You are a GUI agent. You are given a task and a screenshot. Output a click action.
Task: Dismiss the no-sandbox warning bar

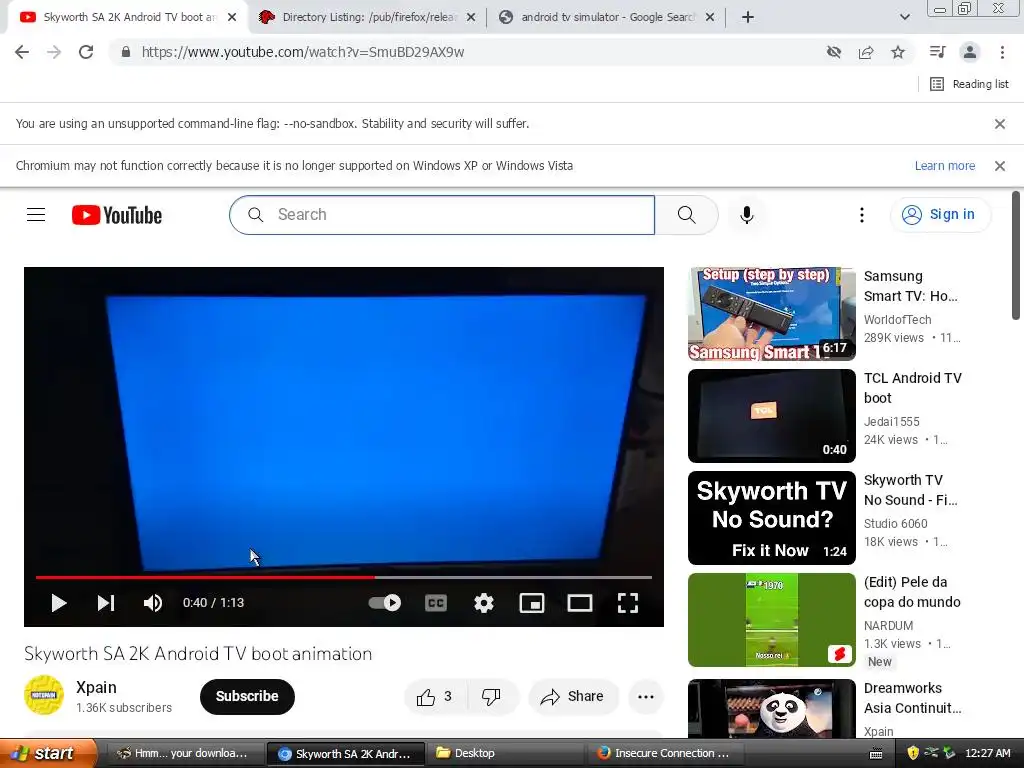click(x=1000, y=123)
